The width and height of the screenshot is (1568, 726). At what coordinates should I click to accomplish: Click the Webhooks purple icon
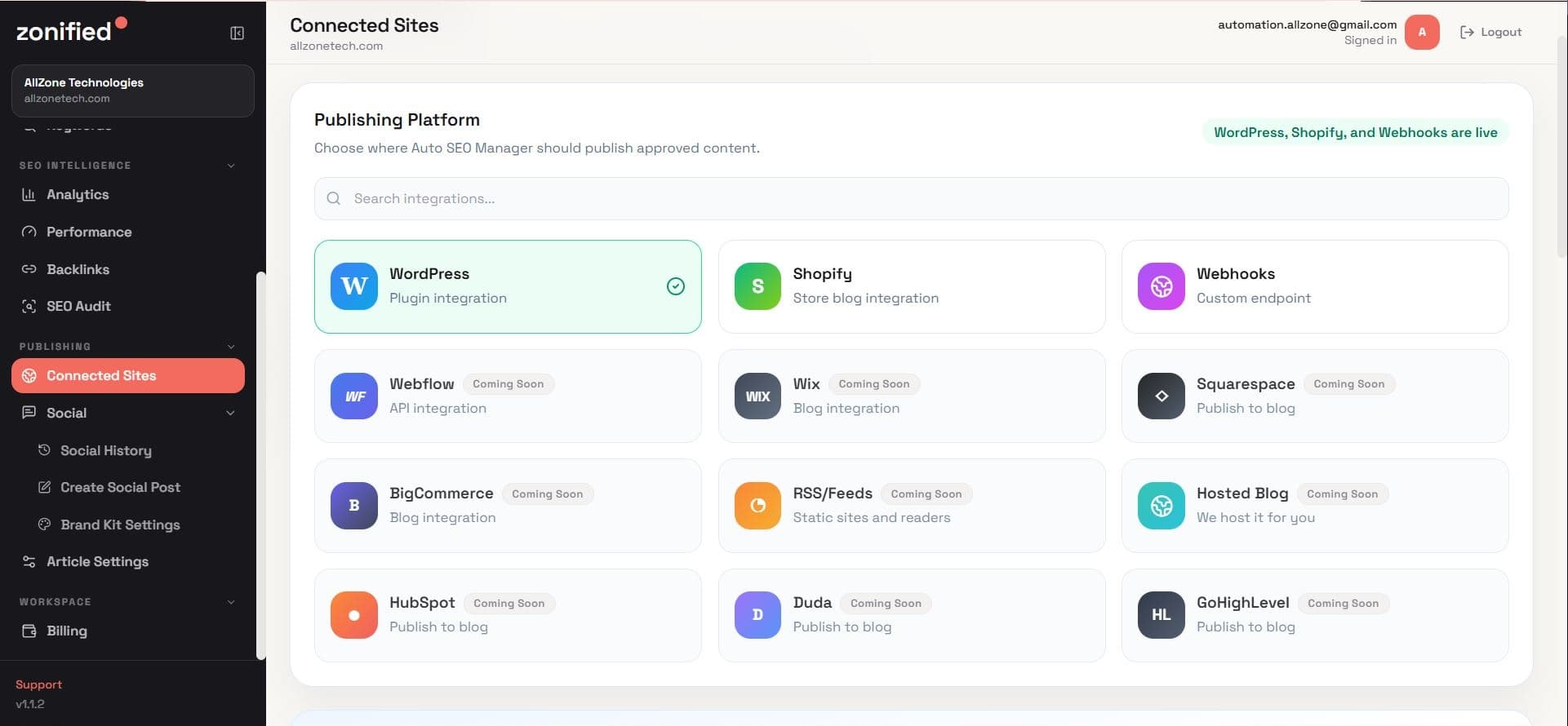[1162, 286]
